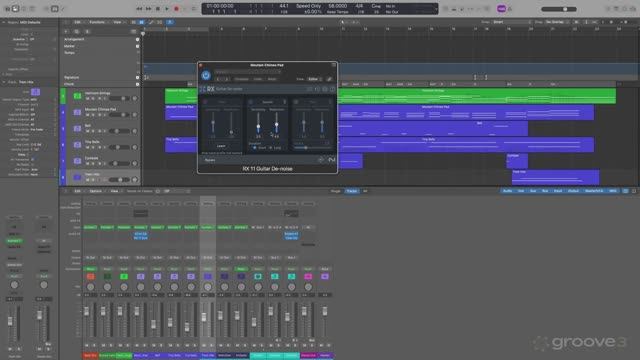Select the Long radio option in the RX plugin

pos(271,148)
